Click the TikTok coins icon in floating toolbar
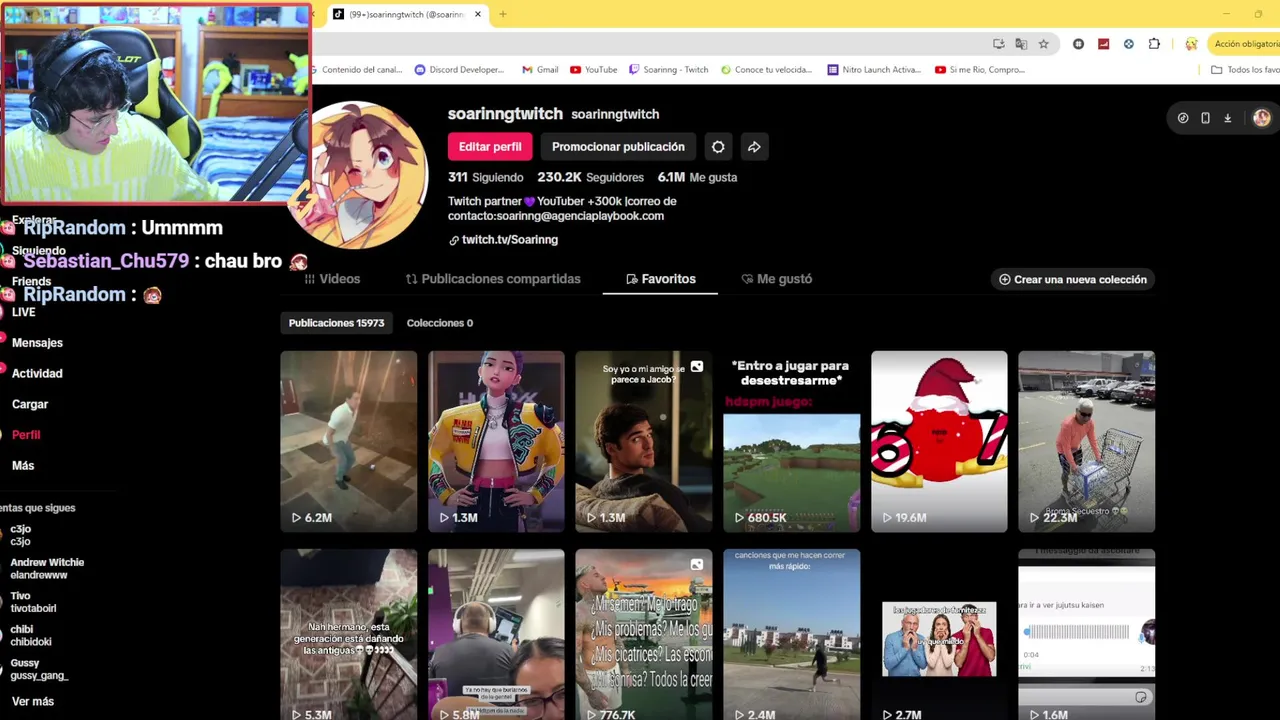1280x720 pixels. point(1183,118)
